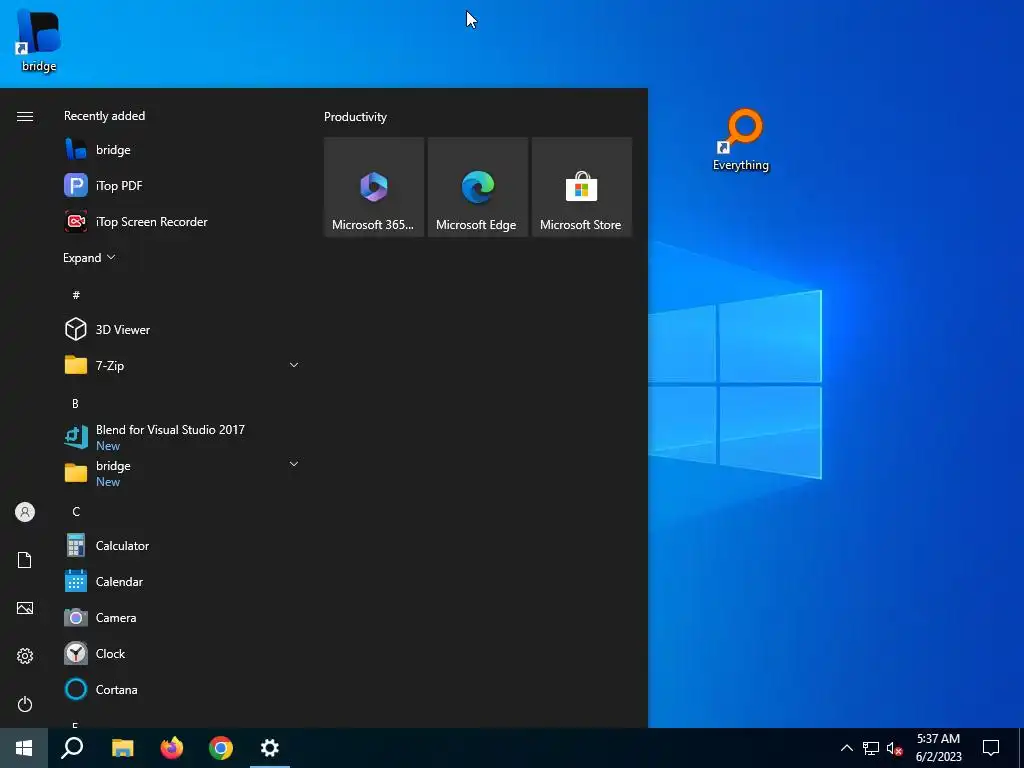Show hidden tray icons

pos(846,748)
